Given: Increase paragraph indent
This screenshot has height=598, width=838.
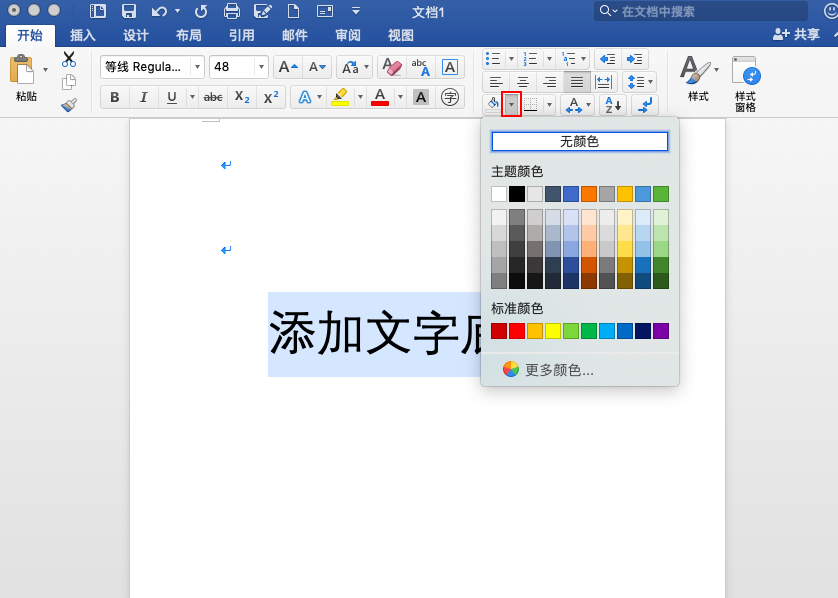Looking at the screenshot, I should tap(634, 59).
